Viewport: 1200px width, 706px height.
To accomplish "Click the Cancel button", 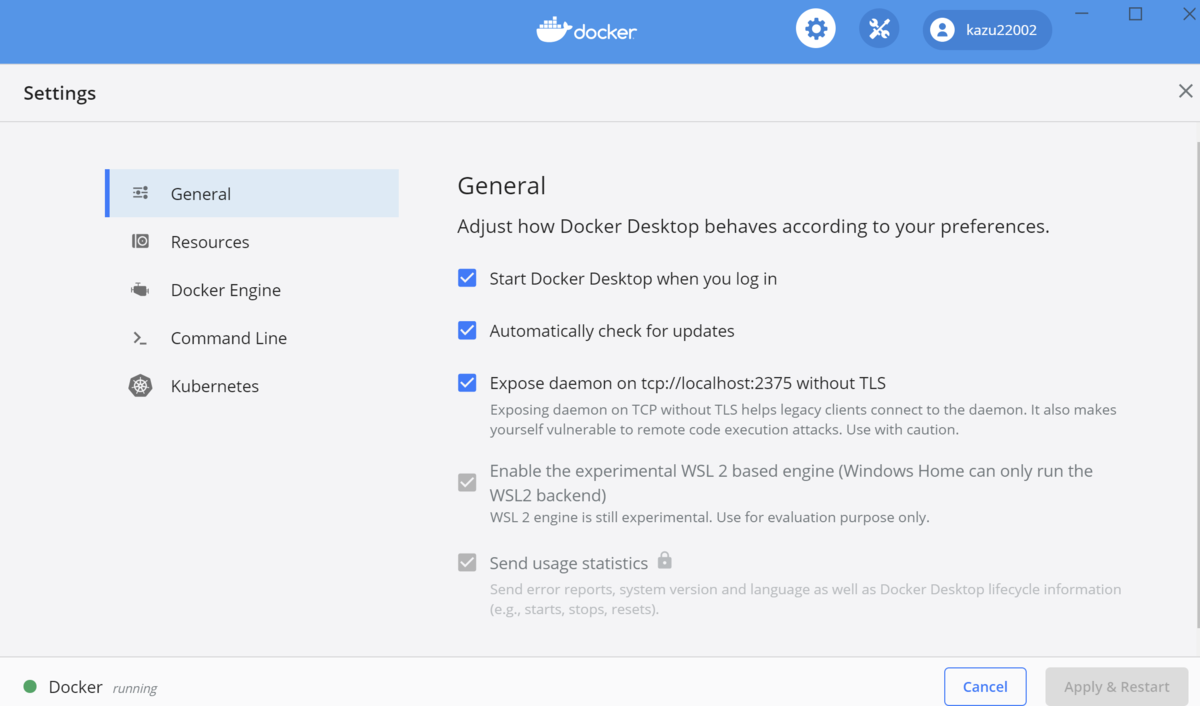I will click(x=985, y=687).
